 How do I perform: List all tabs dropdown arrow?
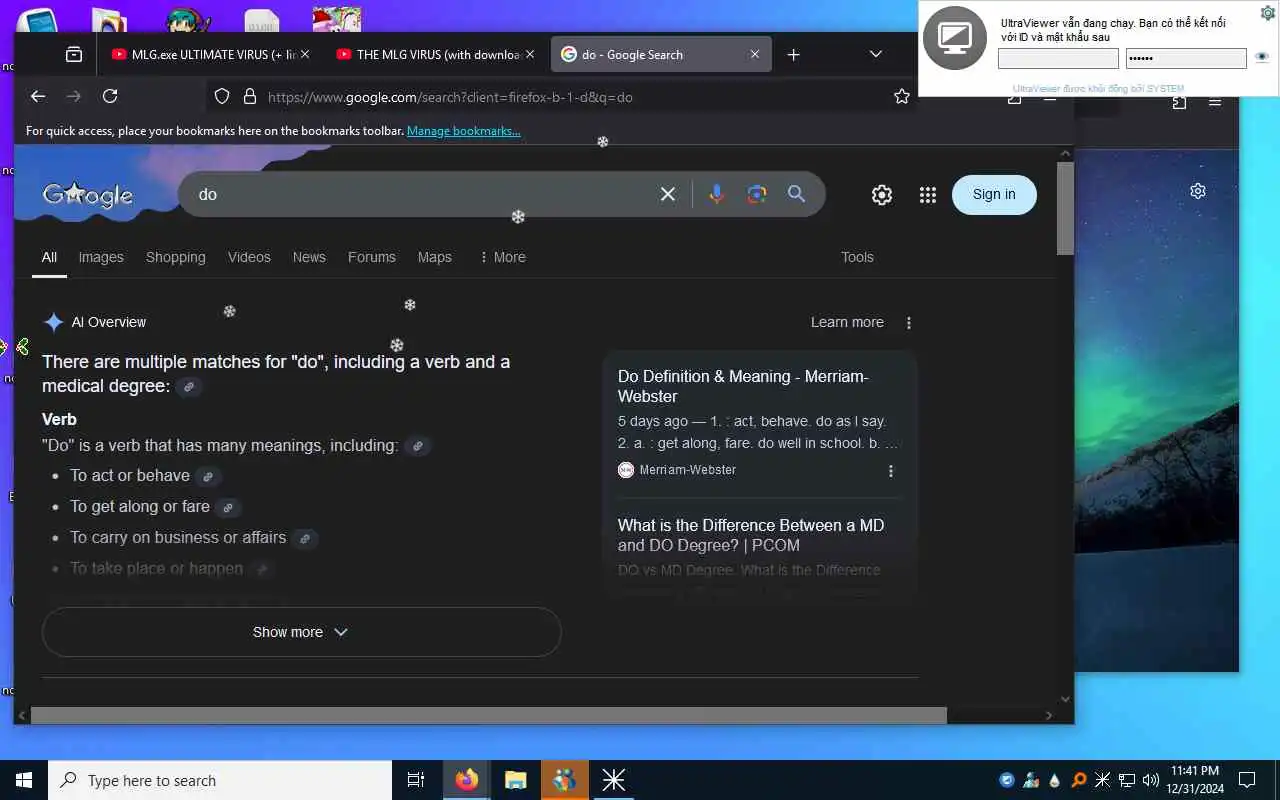[x=876, y=55]
